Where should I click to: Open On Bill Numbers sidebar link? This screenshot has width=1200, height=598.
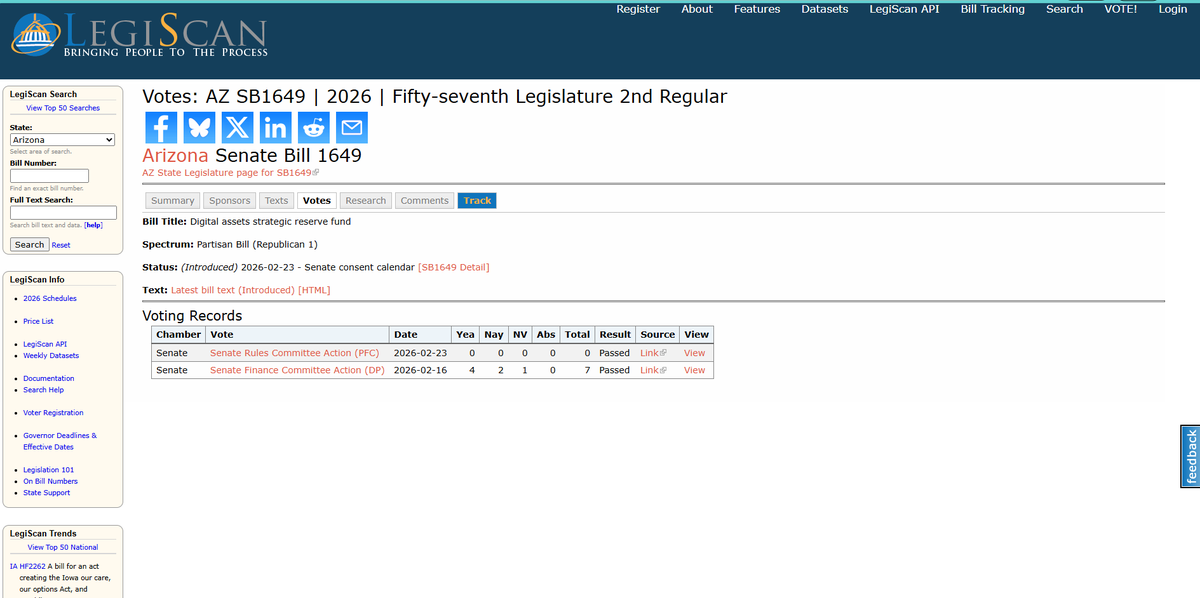(50, 481)
